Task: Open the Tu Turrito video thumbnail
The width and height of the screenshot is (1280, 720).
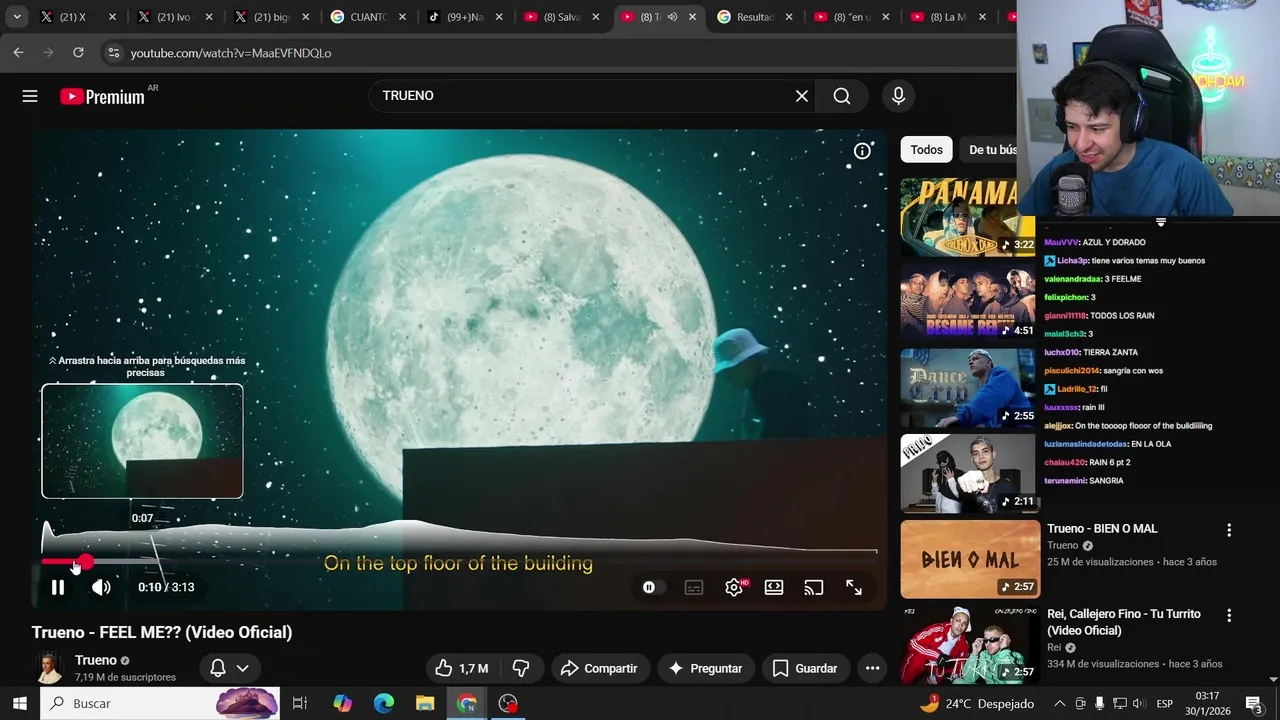Action: (x=970, y=644)
